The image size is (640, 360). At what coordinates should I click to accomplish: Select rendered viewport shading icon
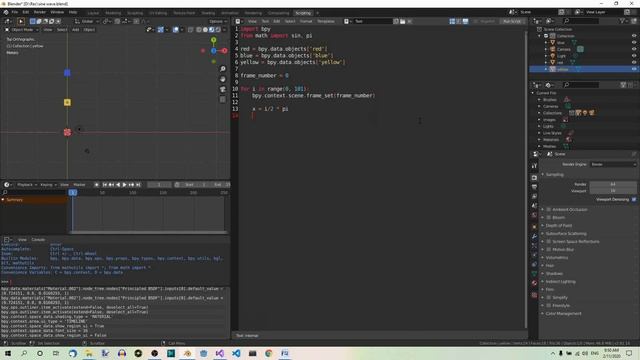(x=218, y=29)
